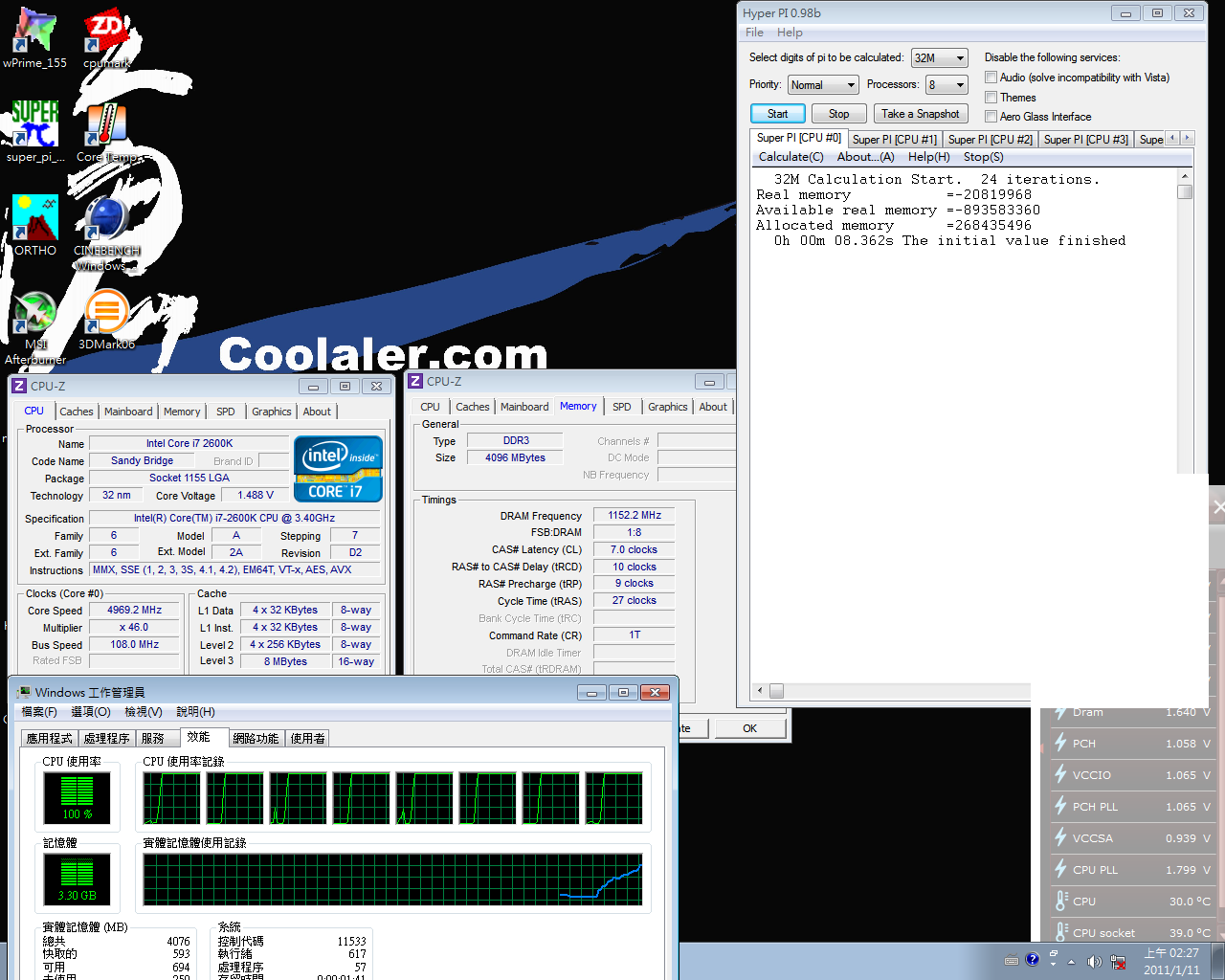Click the CPU temperature thermometer icon
1225x980 pixels.
pos(1060,901)
